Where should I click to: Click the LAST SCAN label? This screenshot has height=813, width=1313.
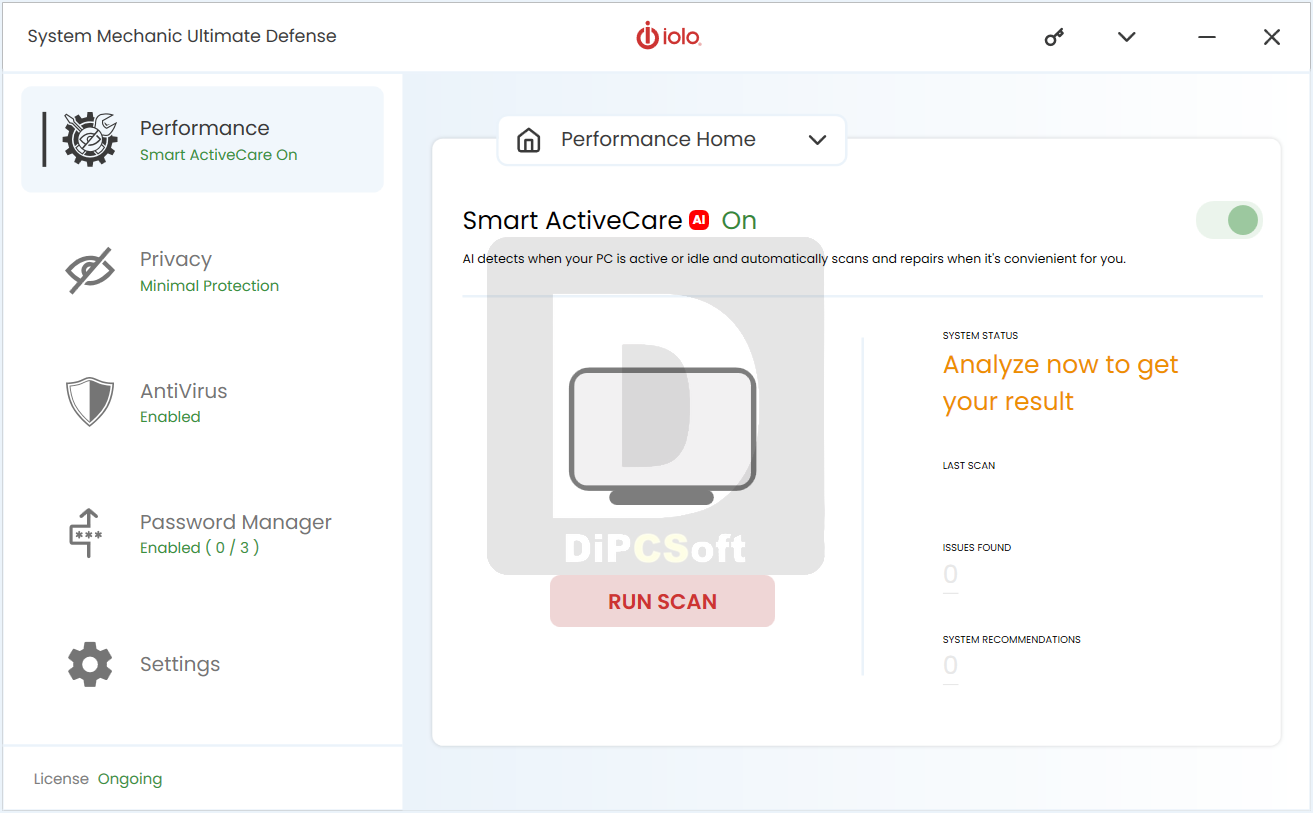click(969, 466)
